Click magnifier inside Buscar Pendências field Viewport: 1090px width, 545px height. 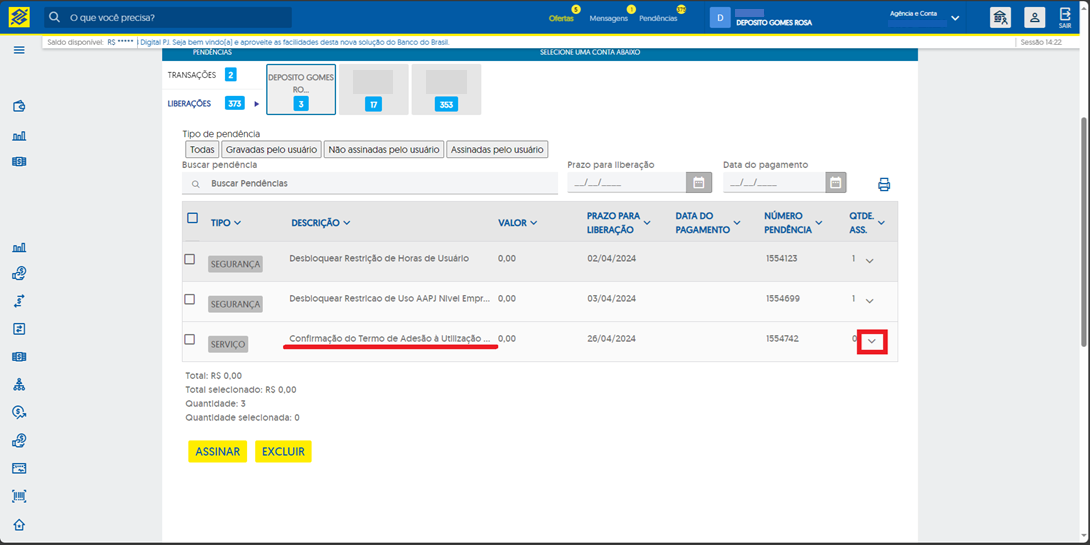click(196, 184)
